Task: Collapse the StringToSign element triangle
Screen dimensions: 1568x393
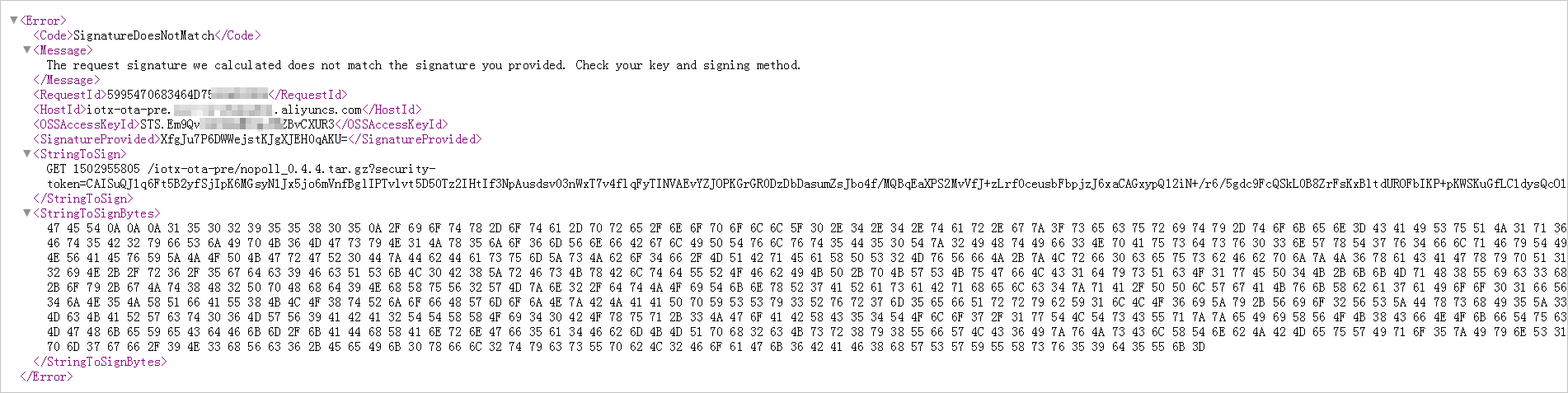Action: point(27,154)
